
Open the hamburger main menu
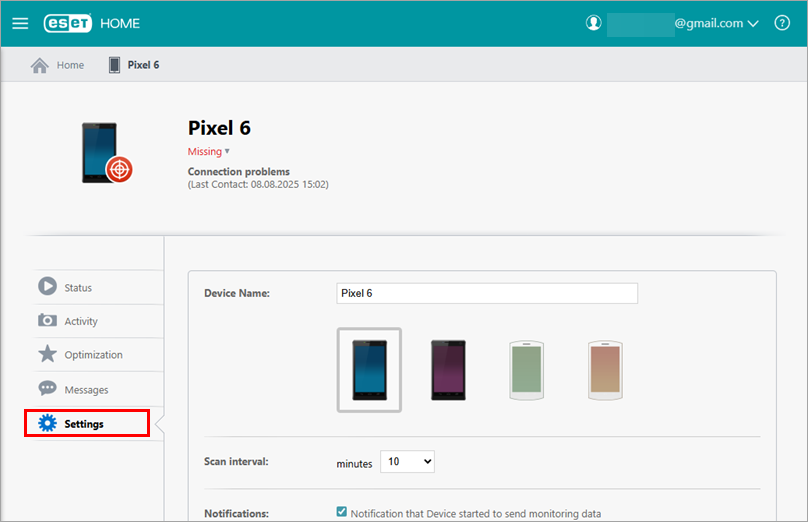(x=20, y=23)
